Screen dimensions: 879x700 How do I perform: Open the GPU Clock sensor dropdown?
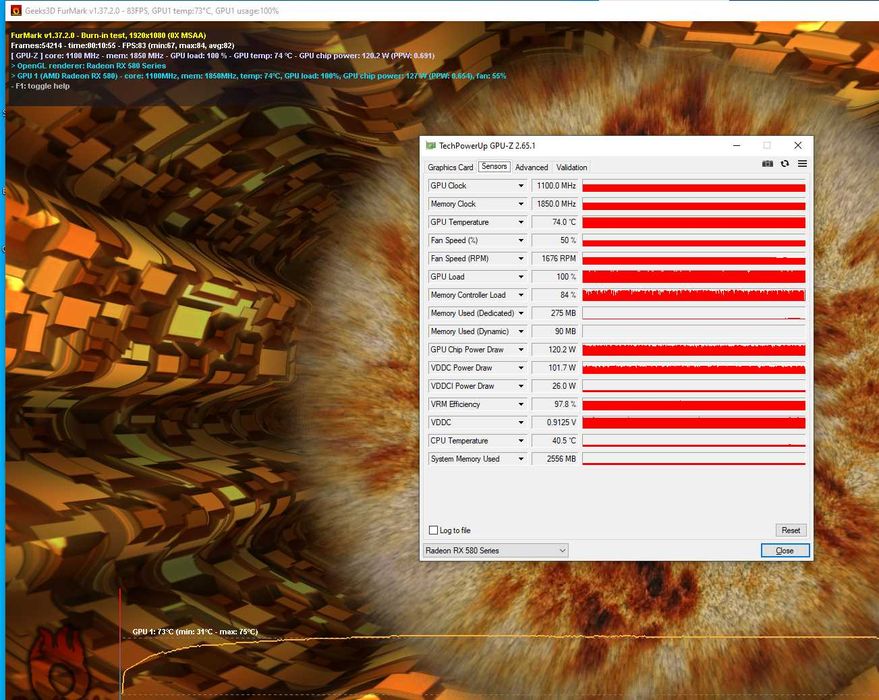pos(521,186)
